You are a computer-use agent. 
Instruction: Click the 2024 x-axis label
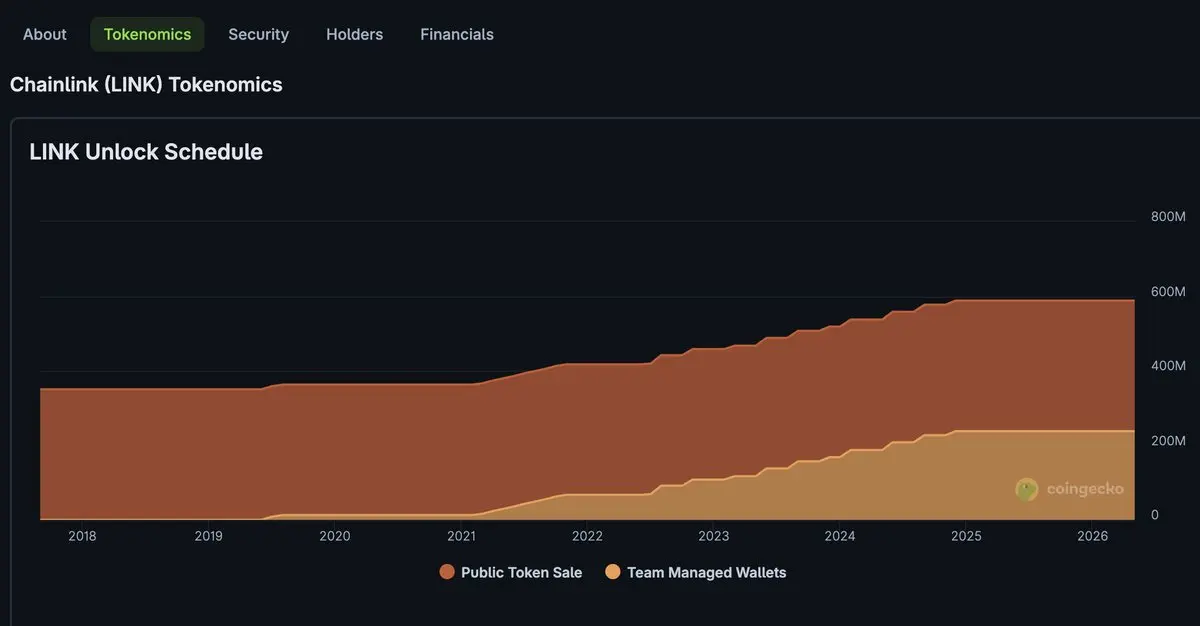tap(840, 536)
